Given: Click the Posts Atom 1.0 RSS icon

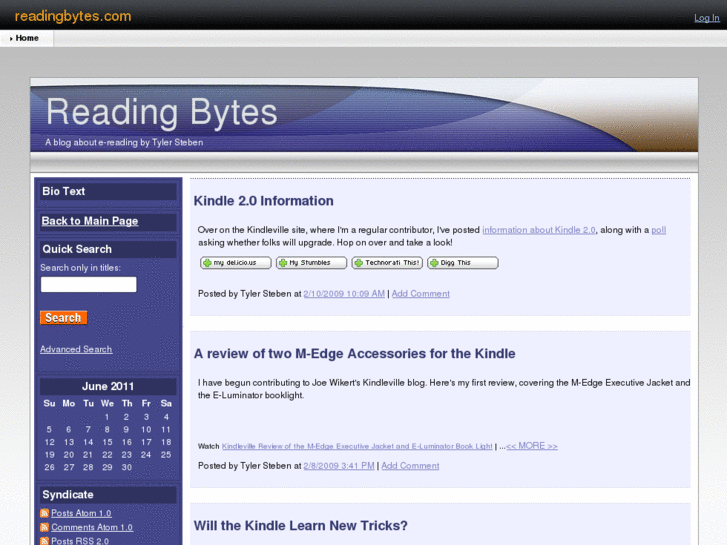Looking at the screenshot, I should pos(45,513).
